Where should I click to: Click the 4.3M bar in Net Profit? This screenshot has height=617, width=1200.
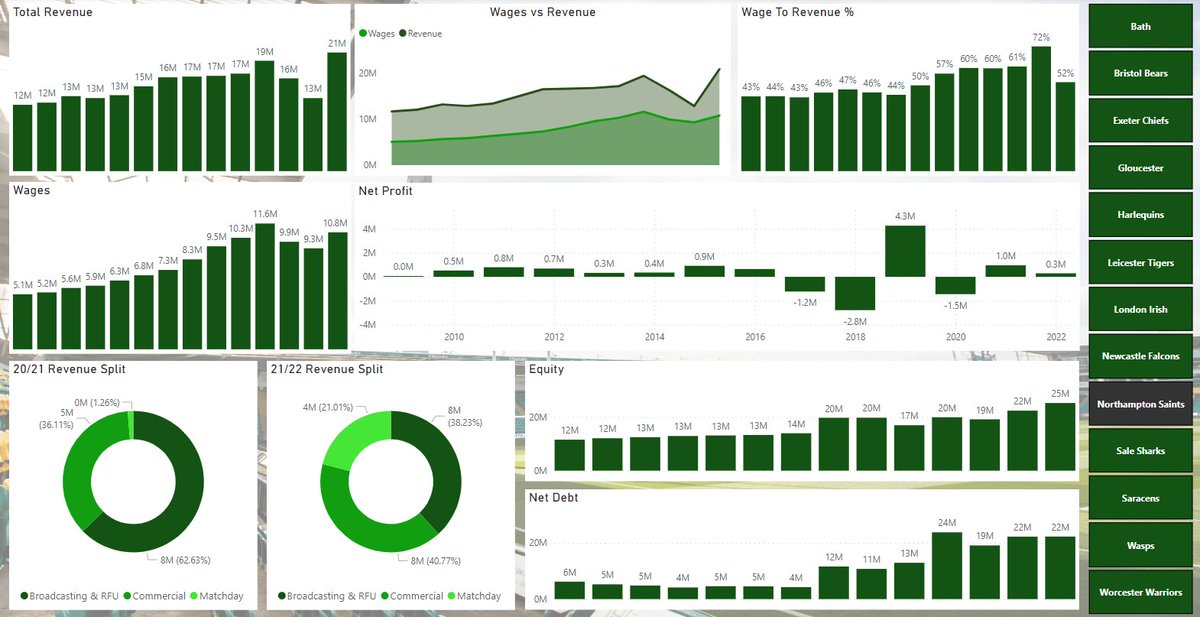pos(905,251)
